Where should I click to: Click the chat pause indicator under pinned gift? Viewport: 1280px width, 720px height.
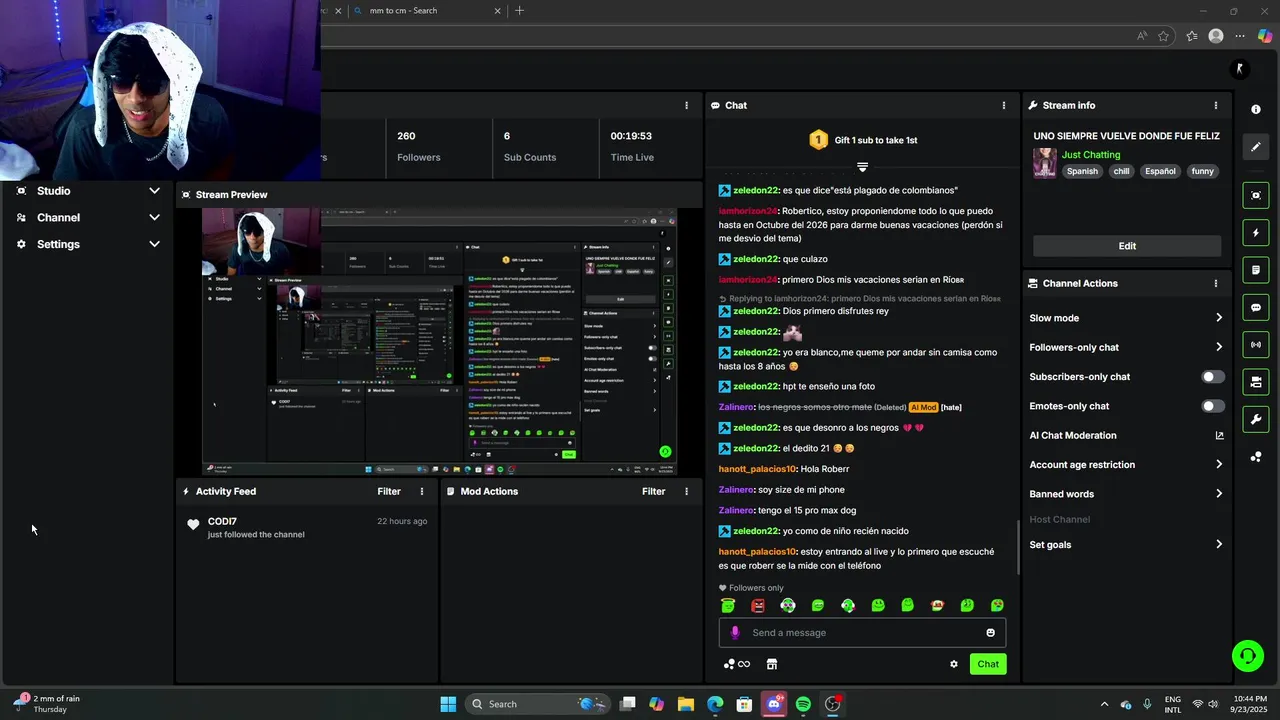pyautogui.click(x=862, y=167)
